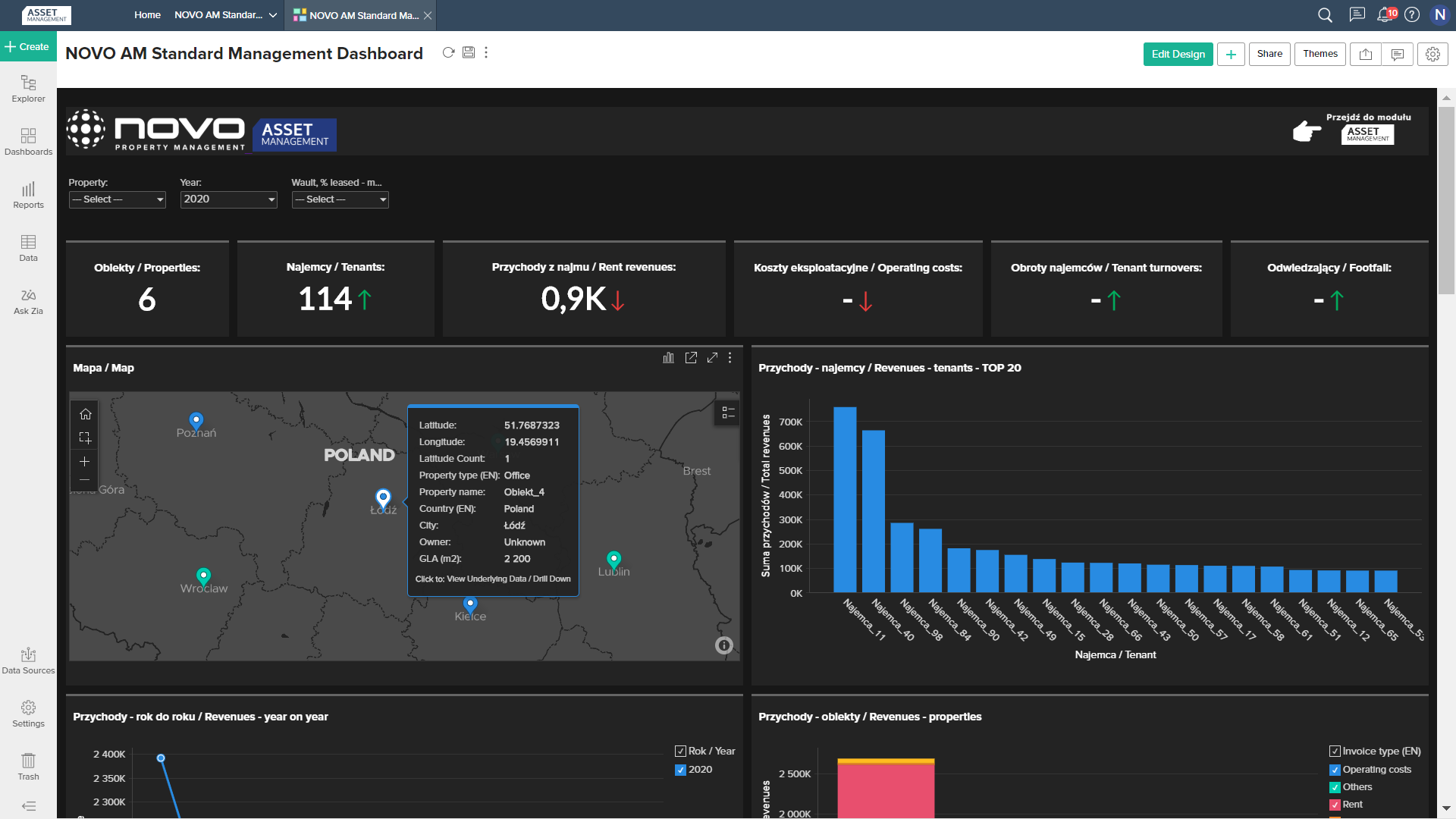Viewport: 1456px width, 819px height.
Task: Click the Najemca_11 bar in chart
Action: (845, 499)
